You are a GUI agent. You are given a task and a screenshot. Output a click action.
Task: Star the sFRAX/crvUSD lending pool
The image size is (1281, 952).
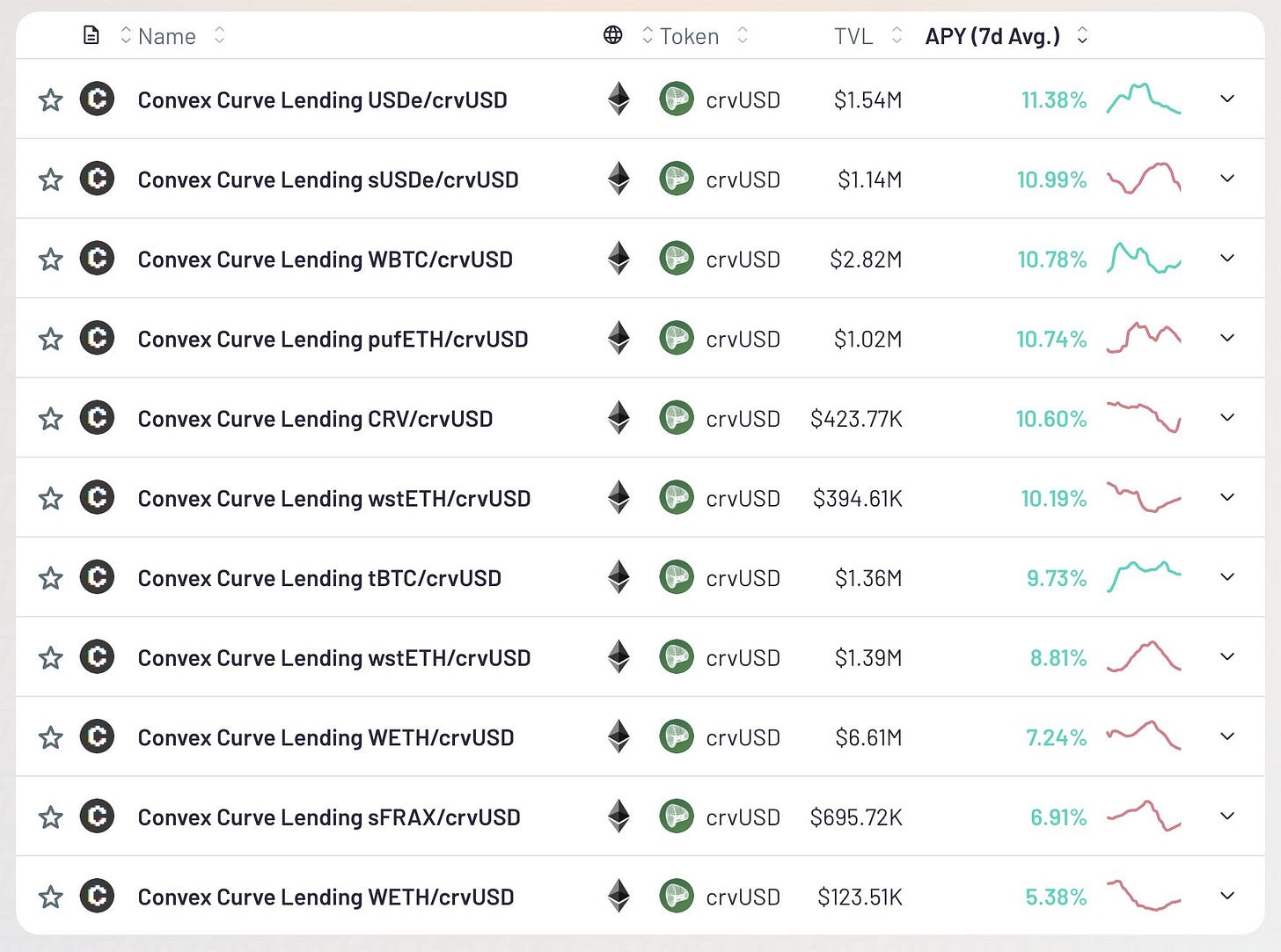pyautogui.click(x=51, y=817)
